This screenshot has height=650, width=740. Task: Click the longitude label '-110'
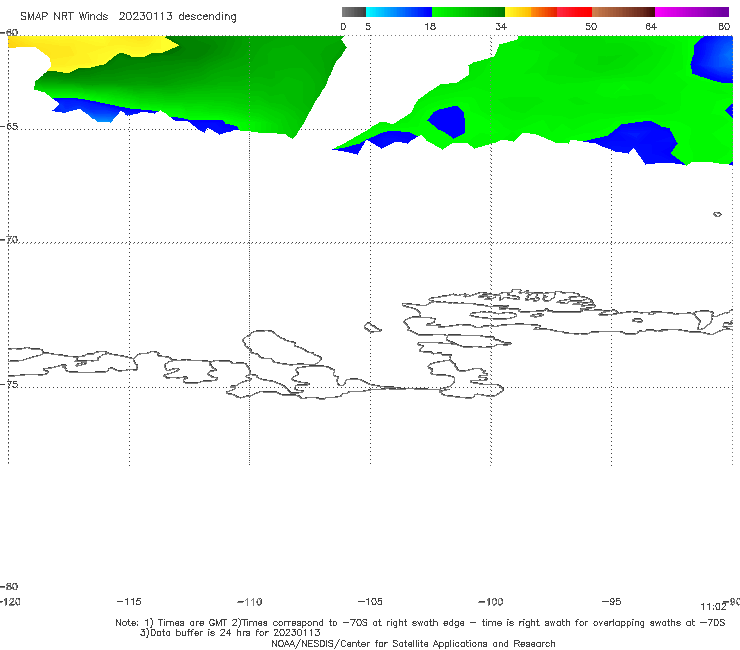(250, 602)
